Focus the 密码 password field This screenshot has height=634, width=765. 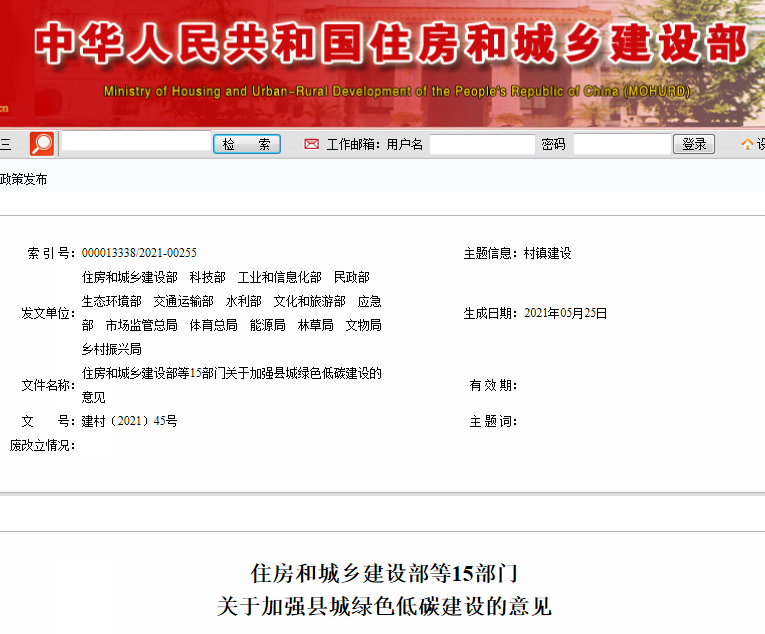(622, 144)
